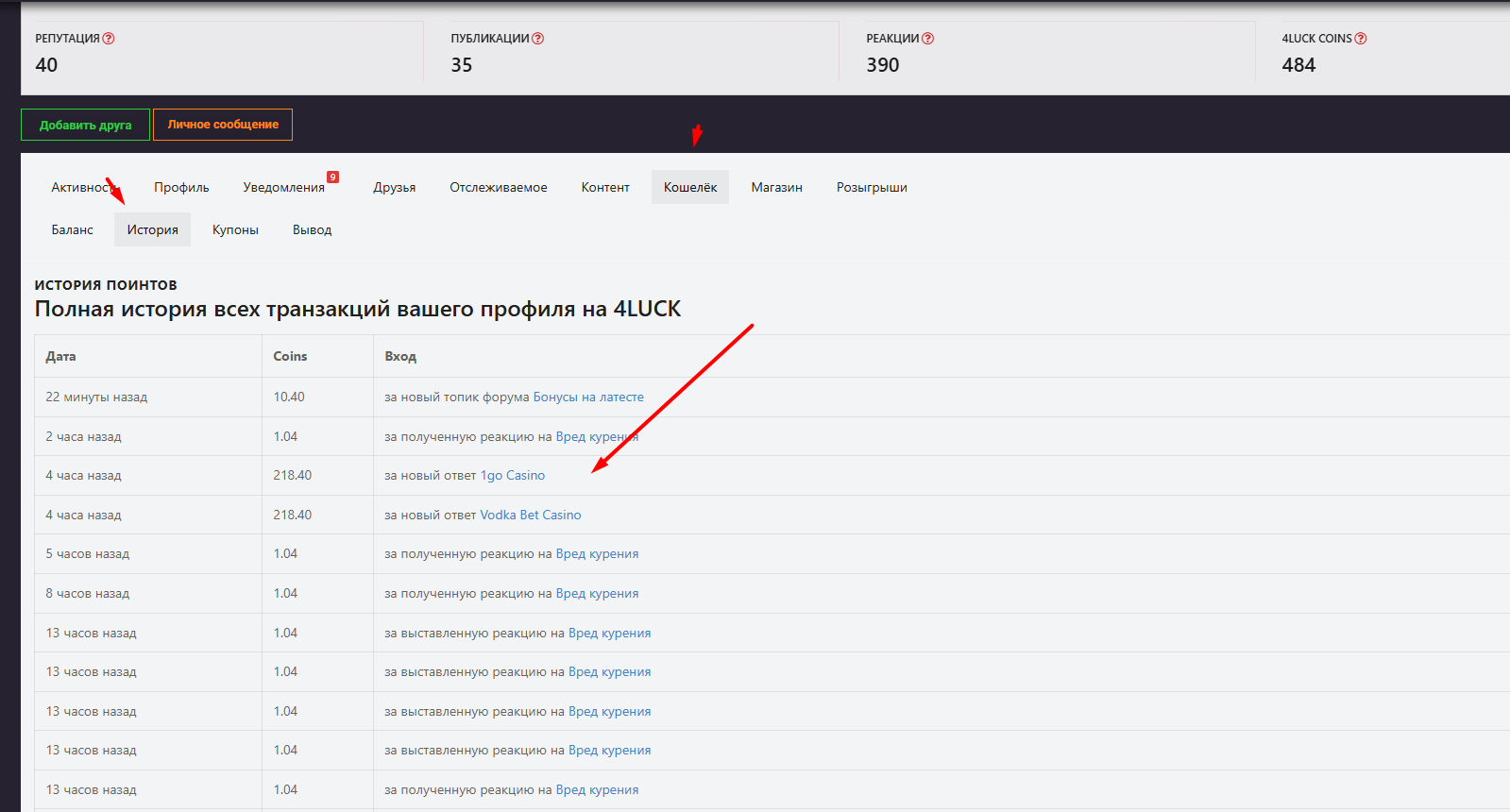Go to the Вывод sub-tab

coord(312,230)
